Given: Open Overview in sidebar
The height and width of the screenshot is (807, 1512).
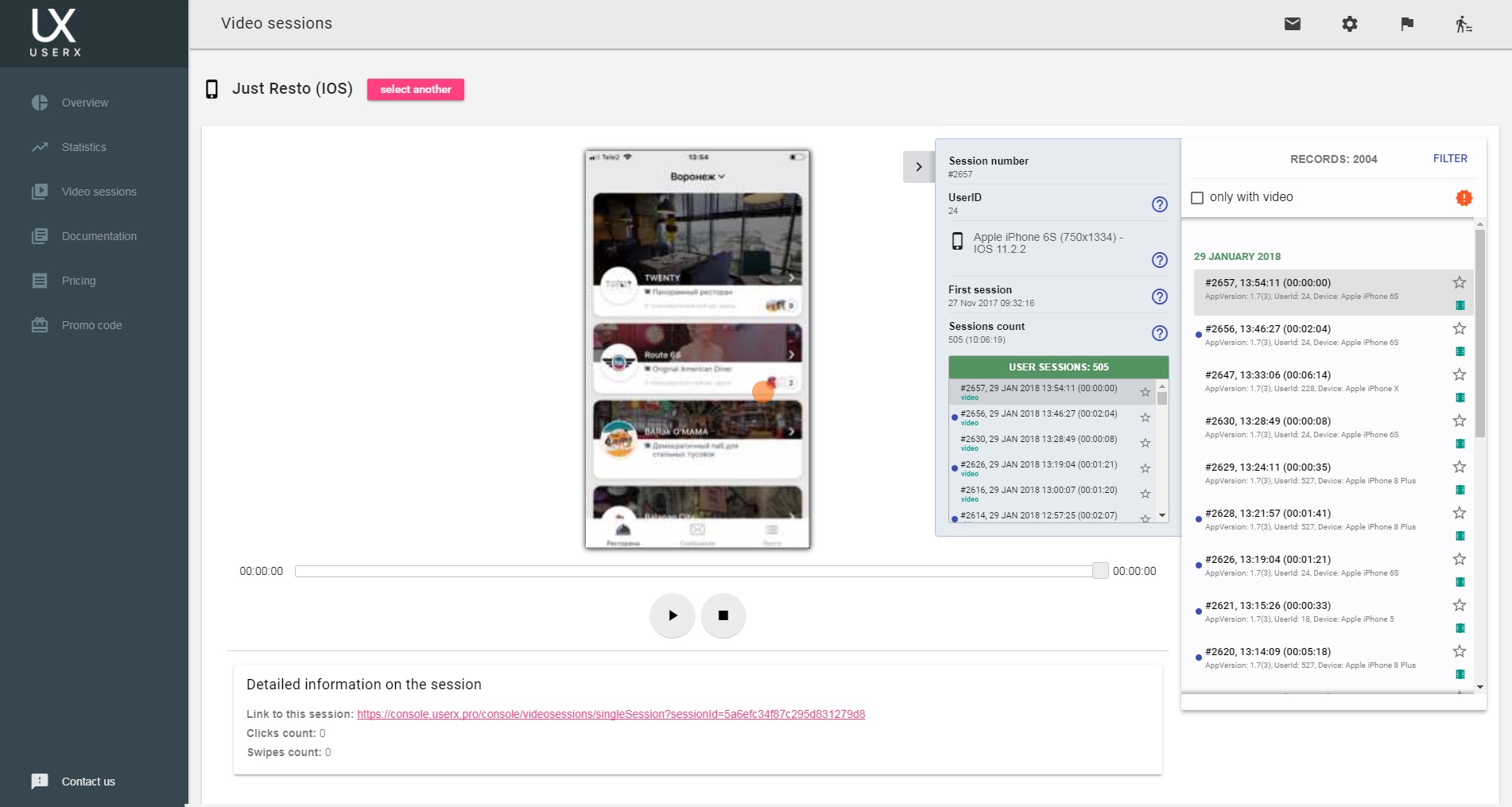Looking at the screenshot, I should pyautogui.click(x=85, y=103).
